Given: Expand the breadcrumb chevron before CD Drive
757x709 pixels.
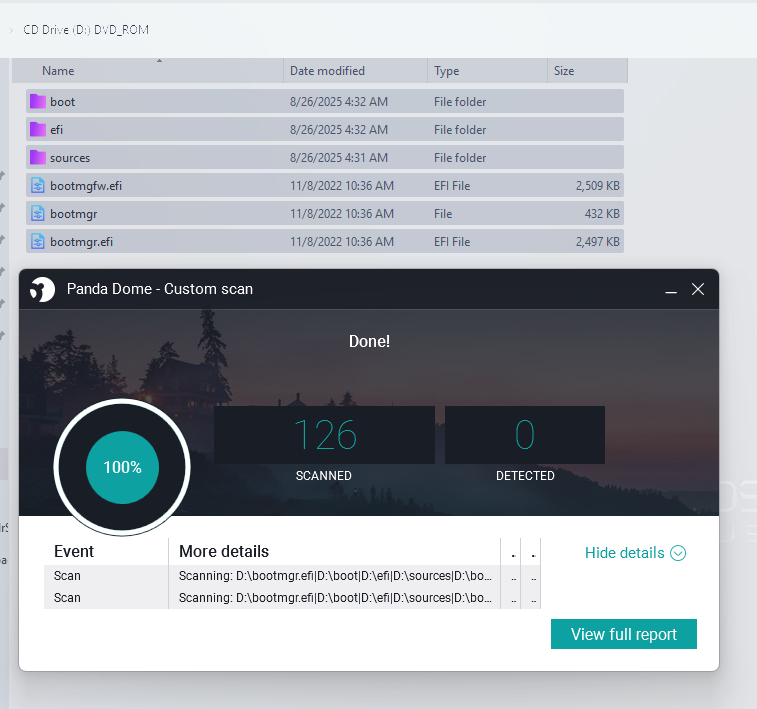Looking at the screenshot, I should 11,30.
